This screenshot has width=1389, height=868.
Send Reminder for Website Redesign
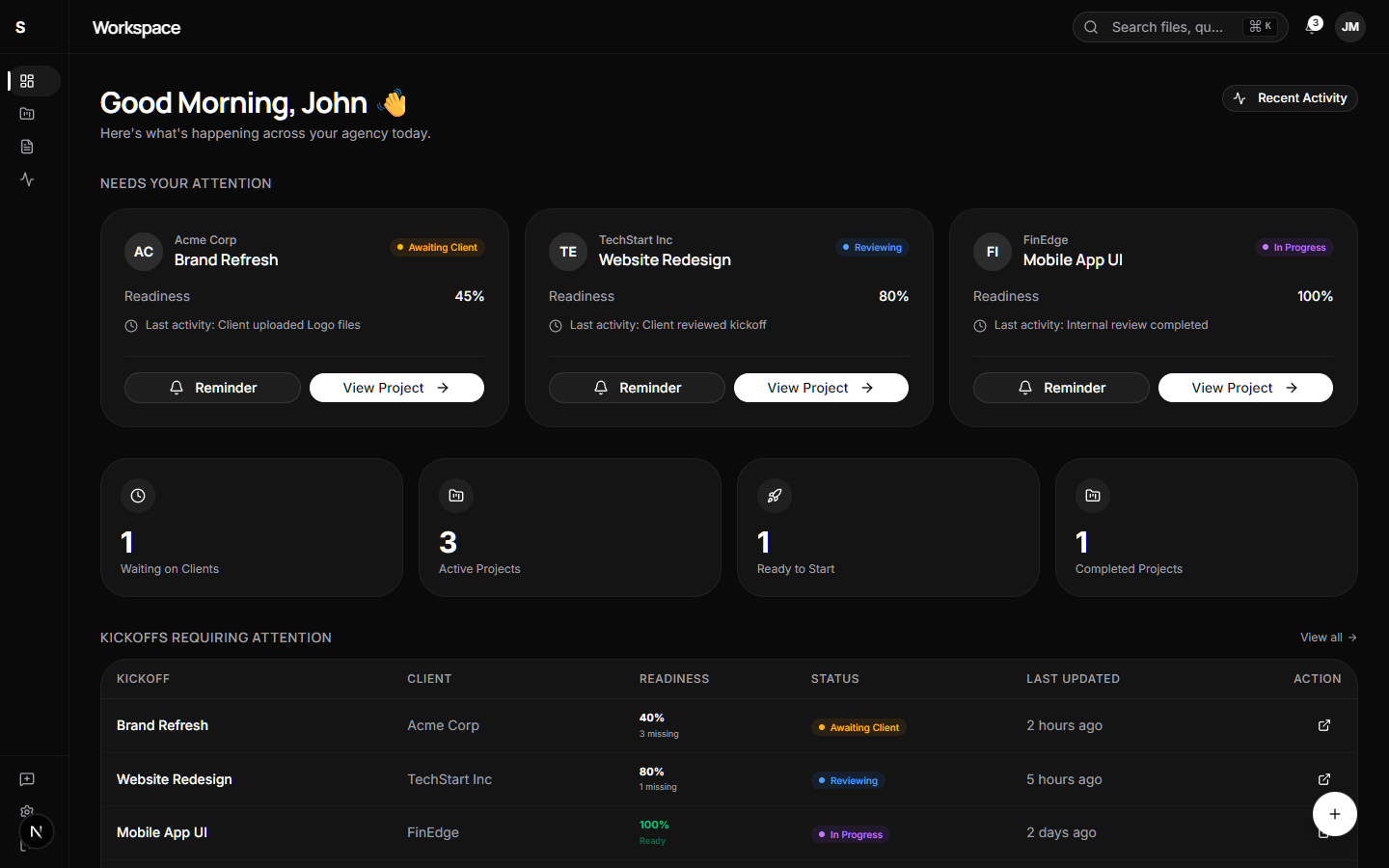(637, 388)
